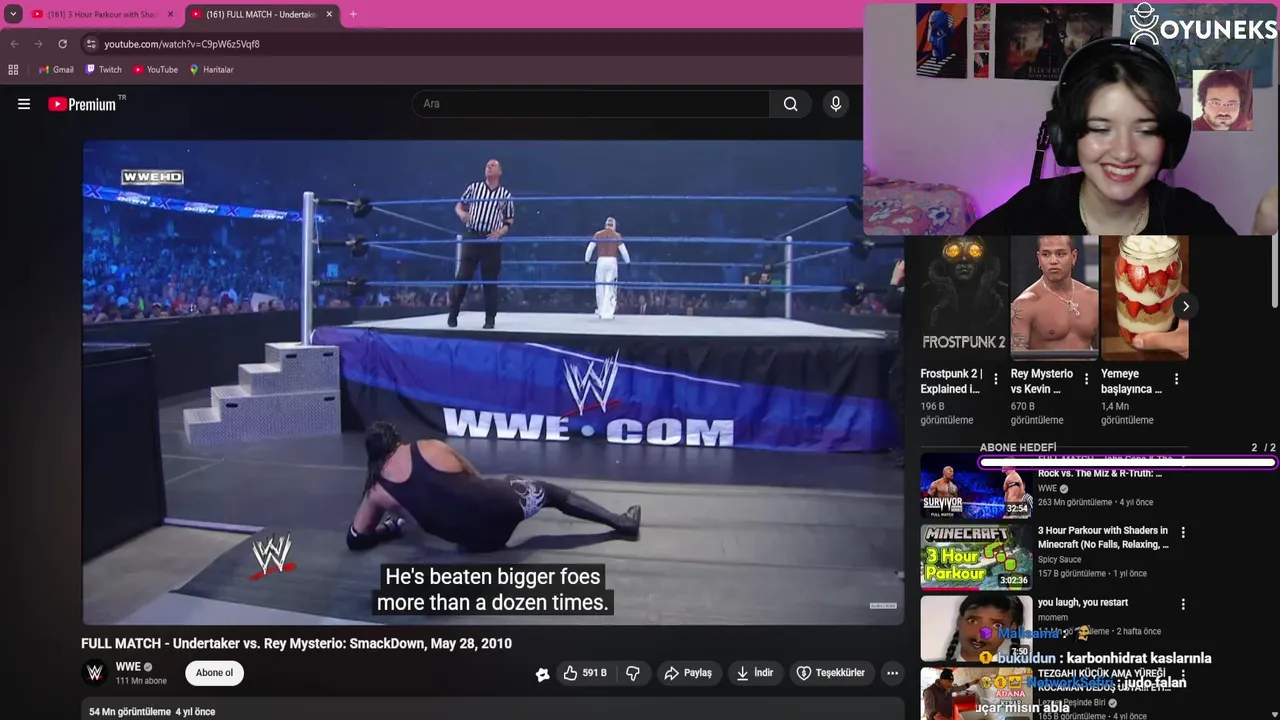The image size is (1280, 720).
Task: Click into the Ara search field
Action: coord(590,104)
